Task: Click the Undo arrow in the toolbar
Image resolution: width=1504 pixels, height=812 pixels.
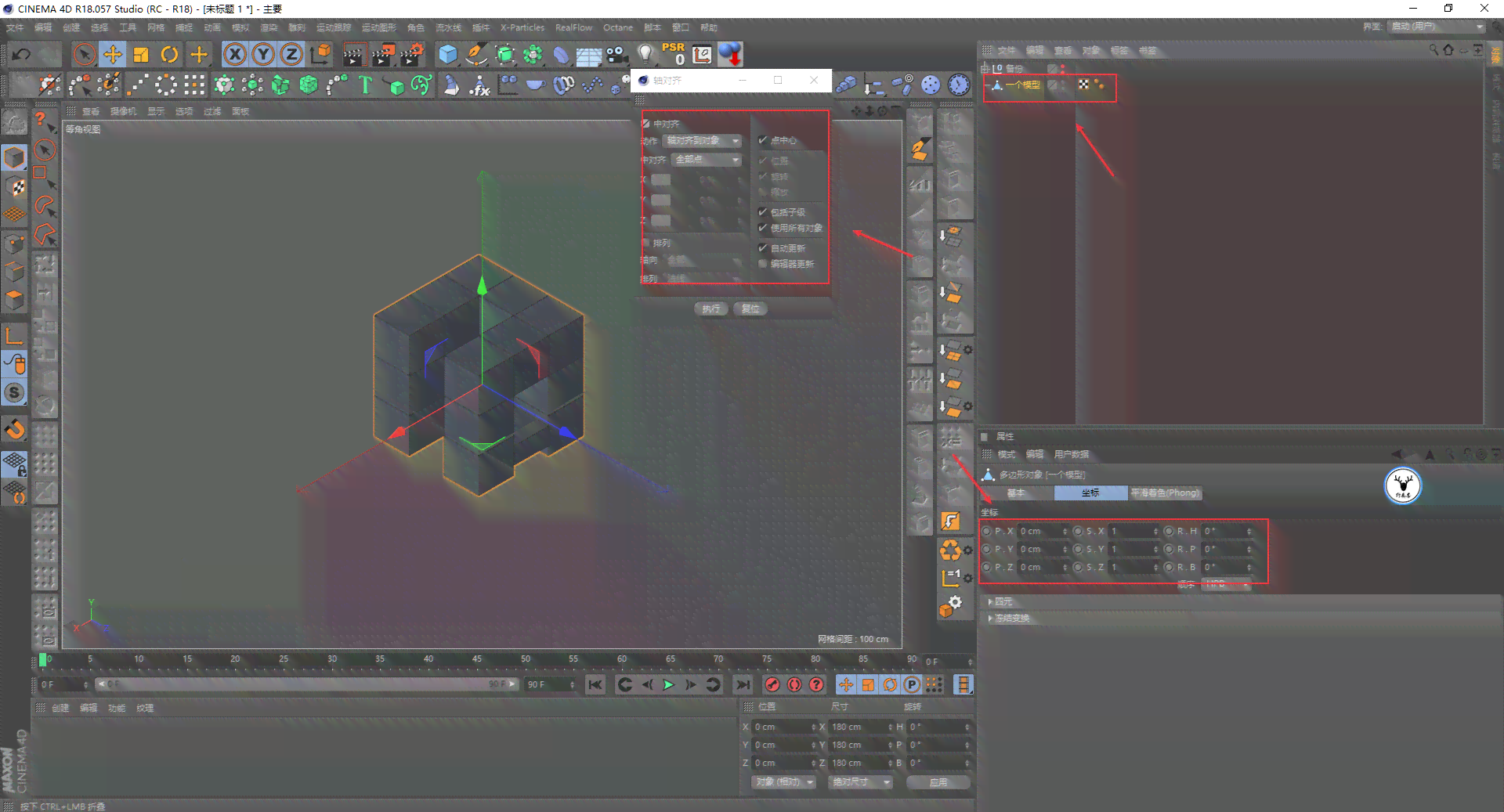Action: click(22, 54)
